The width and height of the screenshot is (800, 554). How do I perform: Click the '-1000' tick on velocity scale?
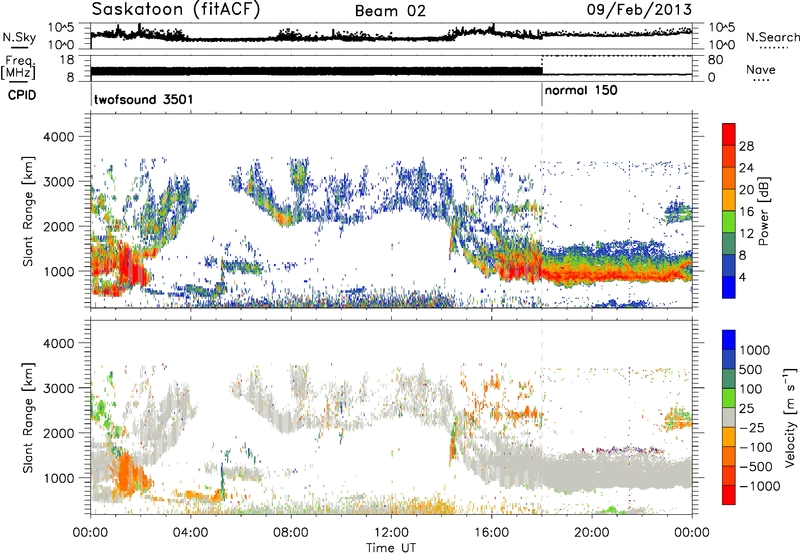759,486
